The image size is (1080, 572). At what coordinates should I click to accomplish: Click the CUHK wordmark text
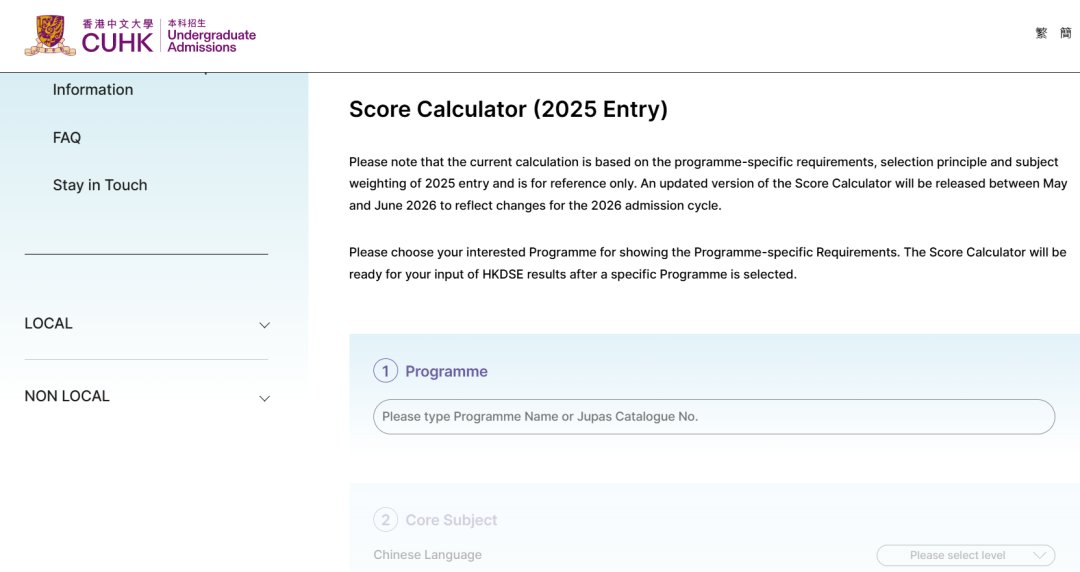[x=117, y=42]
